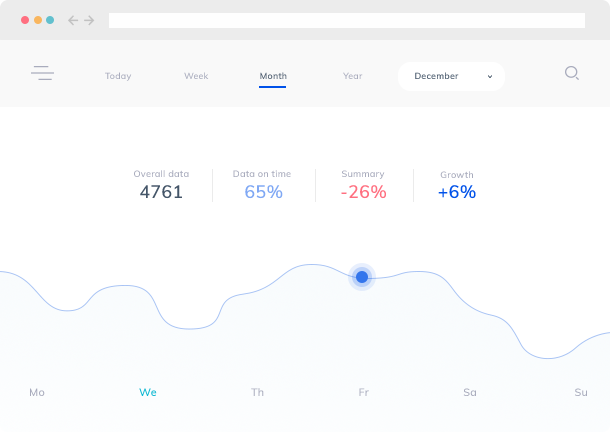Click the Growth +6% stat
Viewport: 610px width, 432px height.
coord(457,185)
